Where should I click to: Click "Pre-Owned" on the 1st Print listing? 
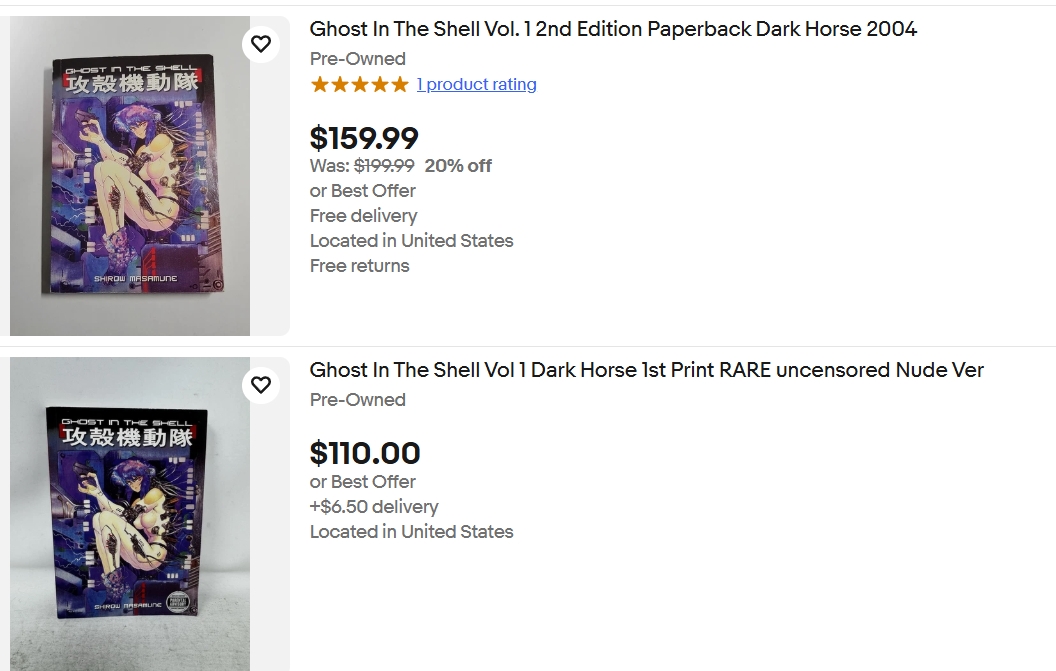(357, 400)
